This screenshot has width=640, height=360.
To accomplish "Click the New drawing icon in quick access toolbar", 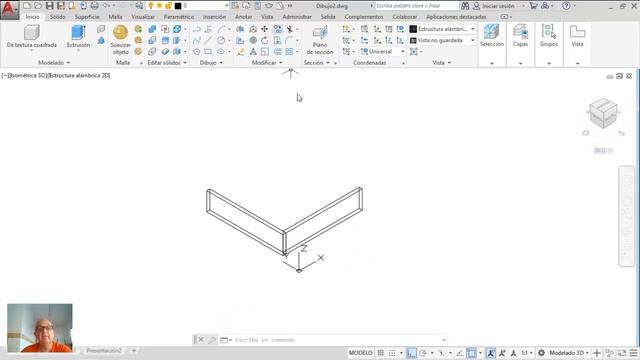I will tap(27, 6).
